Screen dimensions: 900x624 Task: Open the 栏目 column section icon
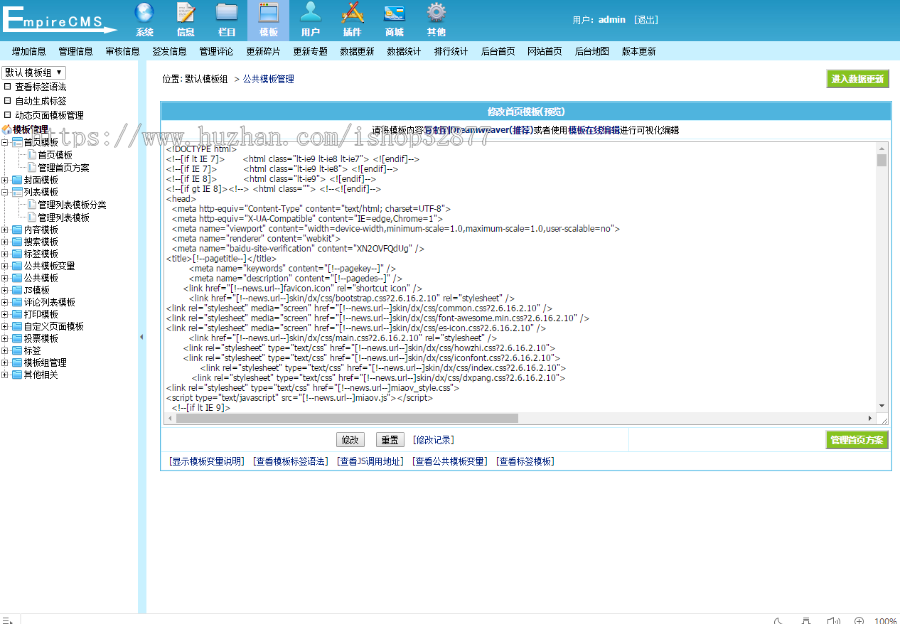(227, 20)
